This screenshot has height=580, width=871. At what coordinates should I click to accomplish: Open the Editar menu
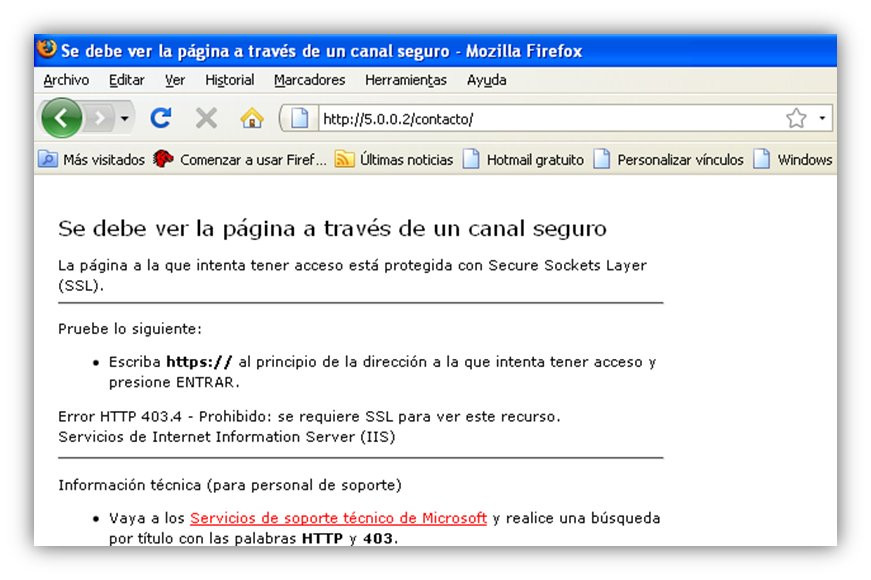pyautogui.click(x=127, y=80)
